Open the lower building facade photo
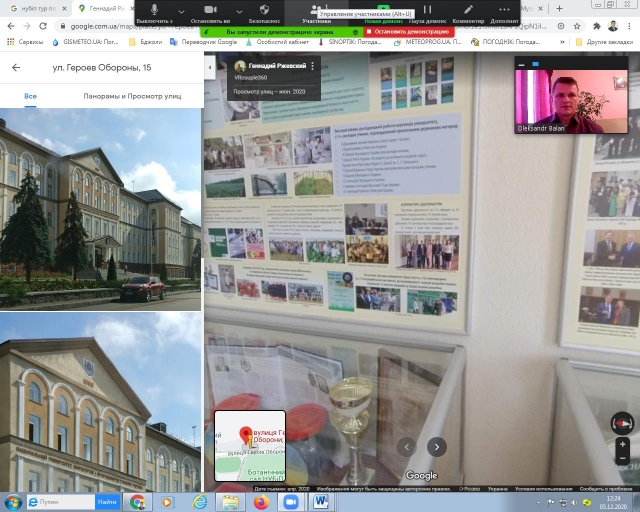 100,403
